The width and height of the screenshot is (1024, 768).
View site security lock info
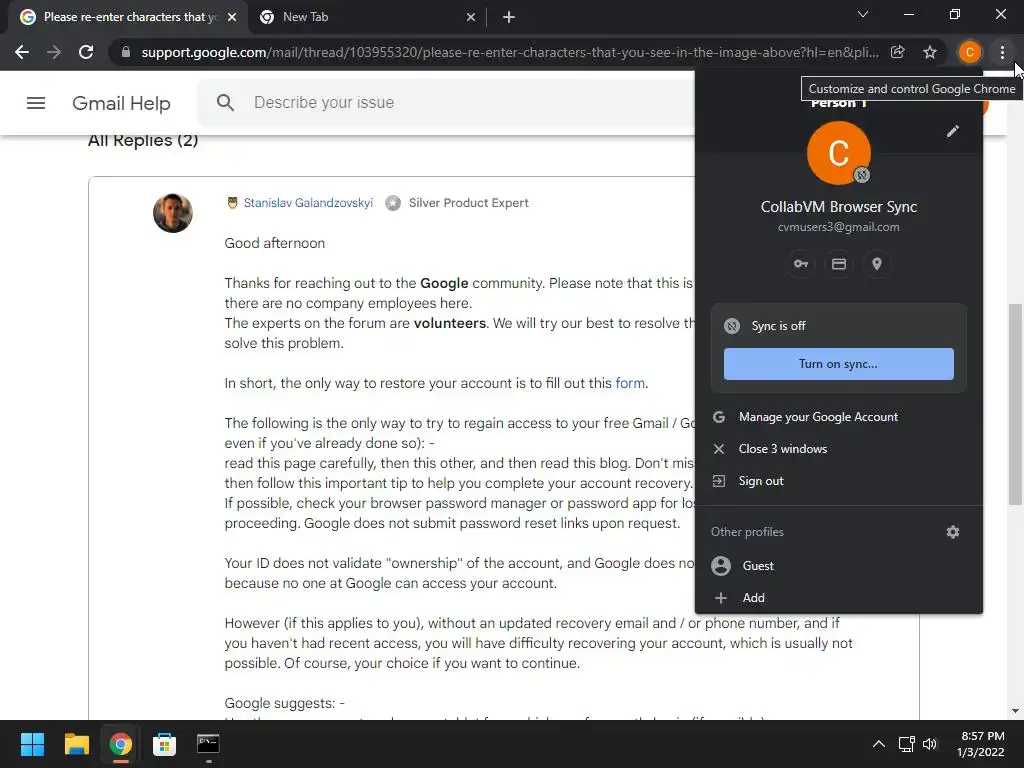click(x=125, y=52)
